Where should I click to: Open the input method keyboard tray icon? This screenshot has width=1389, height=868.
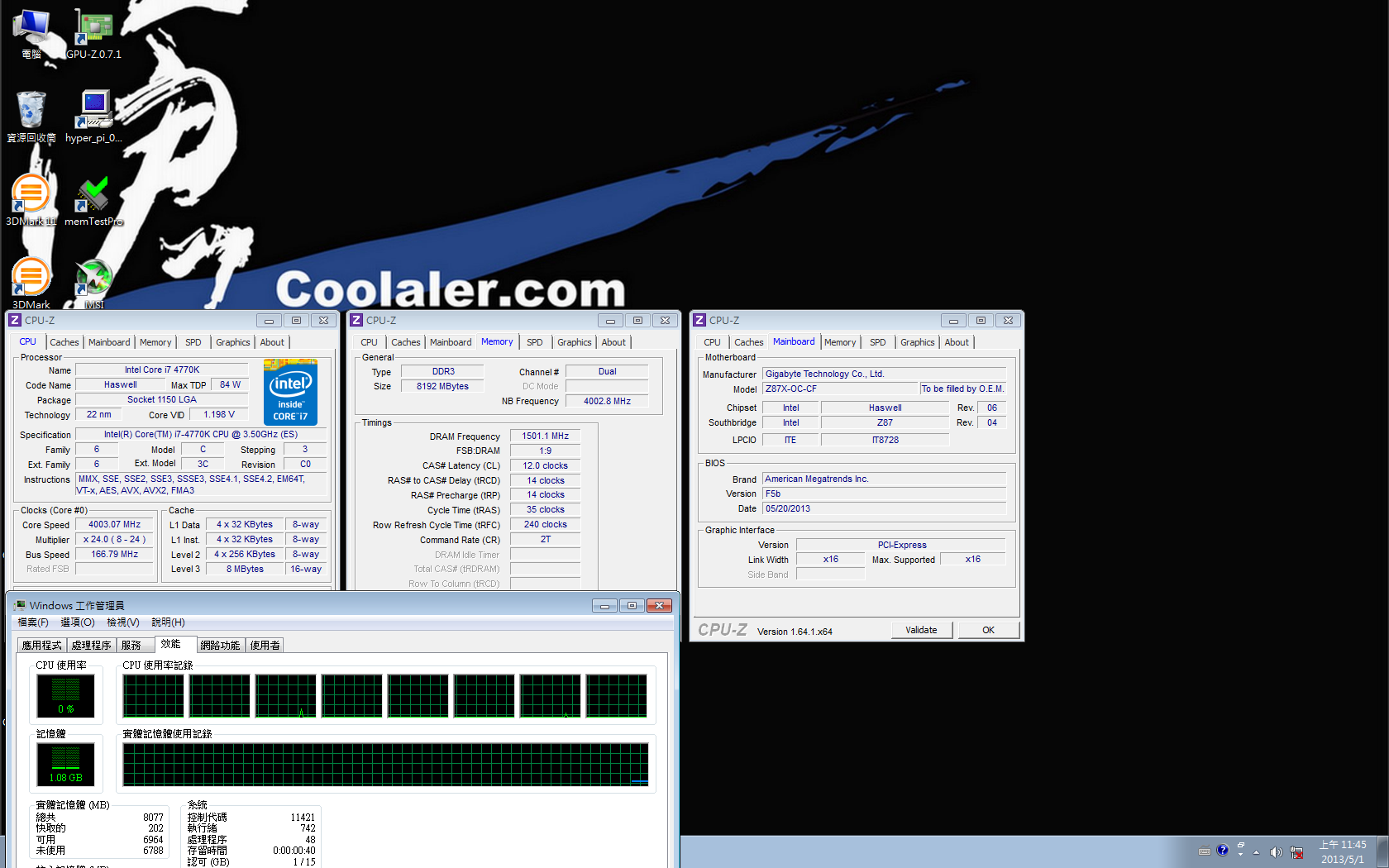point(1205,851)
